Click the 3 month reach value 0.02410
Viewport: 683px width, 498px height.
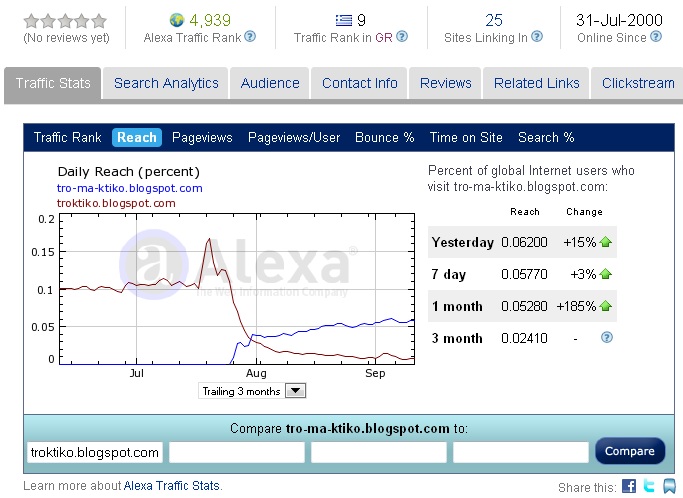tap(524, 338)
